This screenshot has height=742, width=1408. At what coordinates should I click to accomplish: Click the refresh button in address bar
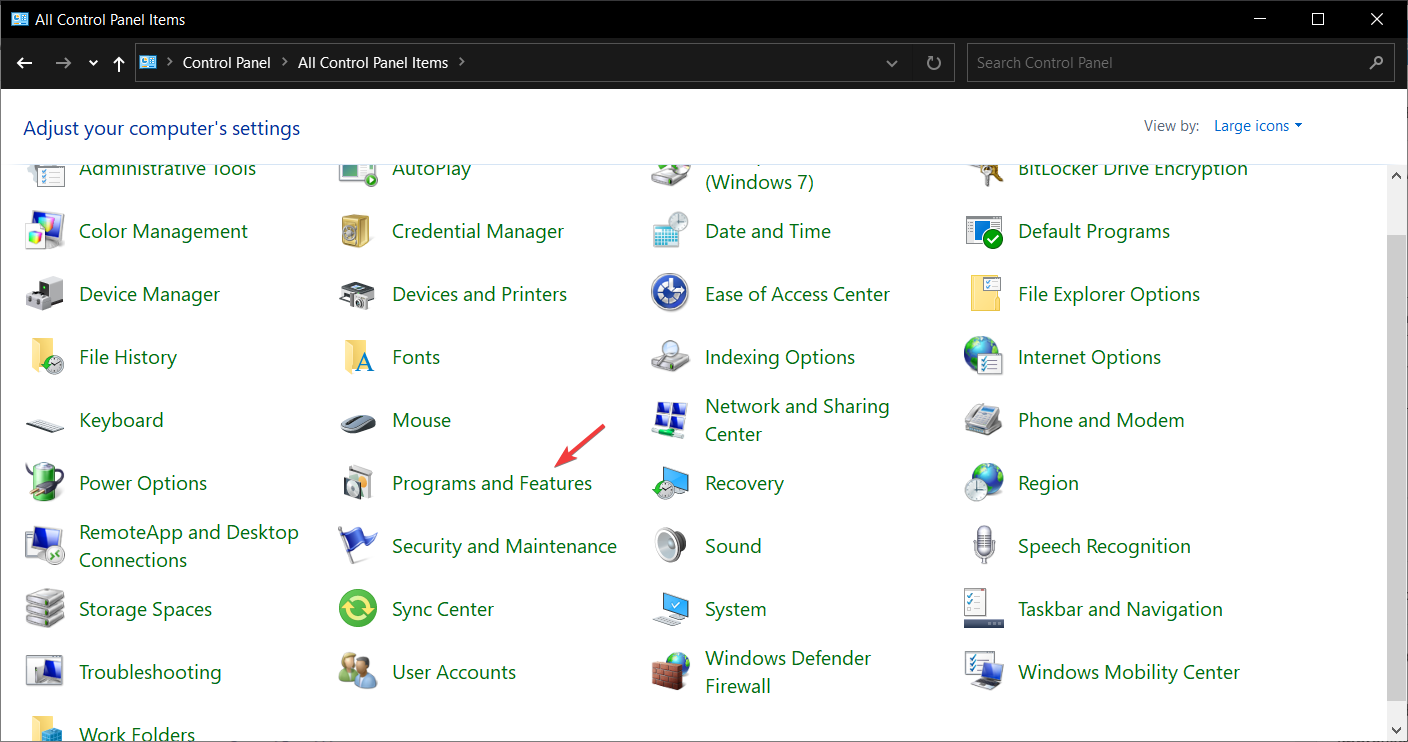click(934, 63)
